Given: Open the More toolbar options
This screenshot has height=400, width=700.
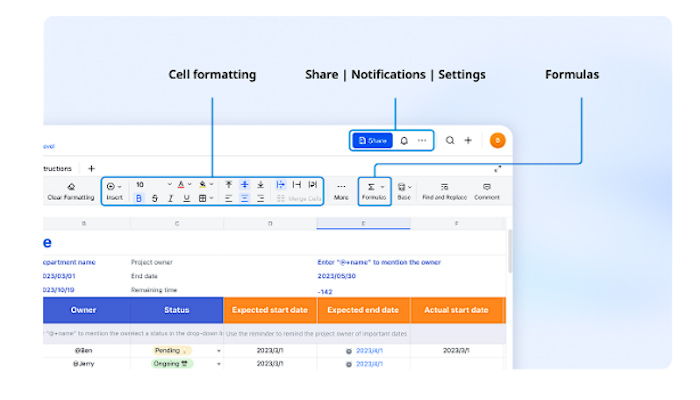Looking at the screenshot, I should coord(341,191).
